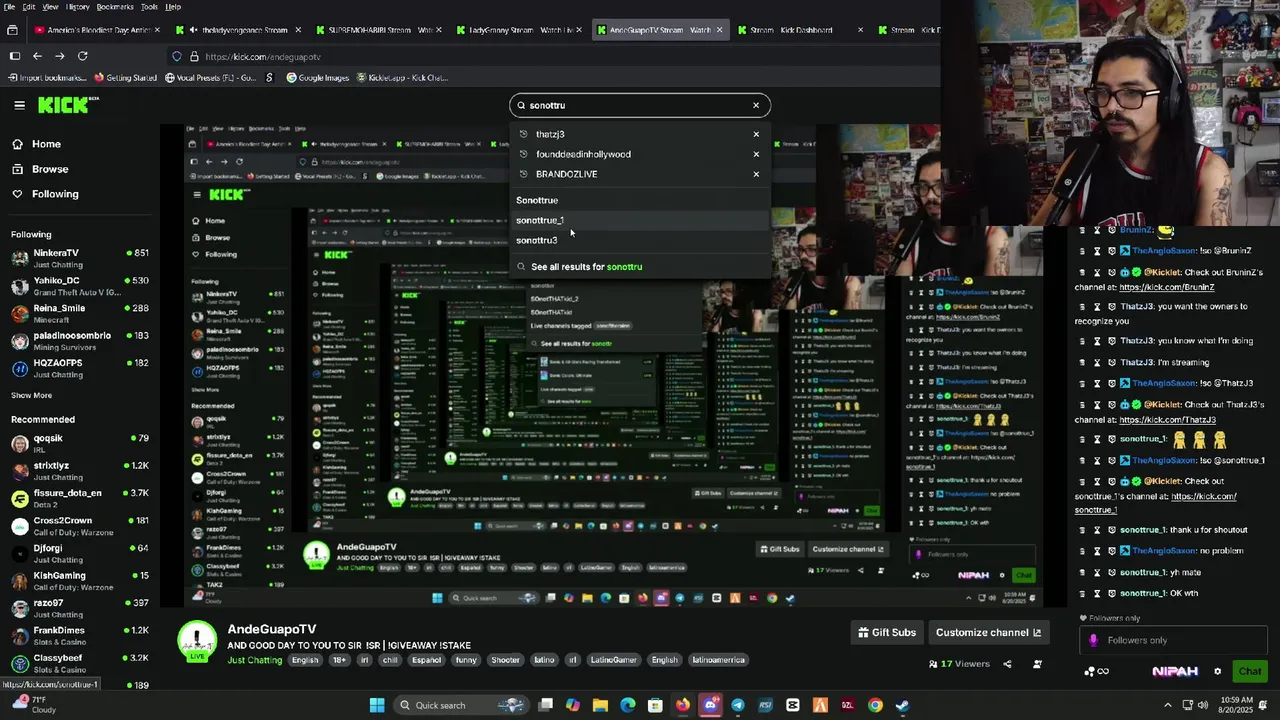Expand Show More under Following list
Viewport: 1280px width, 720px height.
[x=31, y=395]
